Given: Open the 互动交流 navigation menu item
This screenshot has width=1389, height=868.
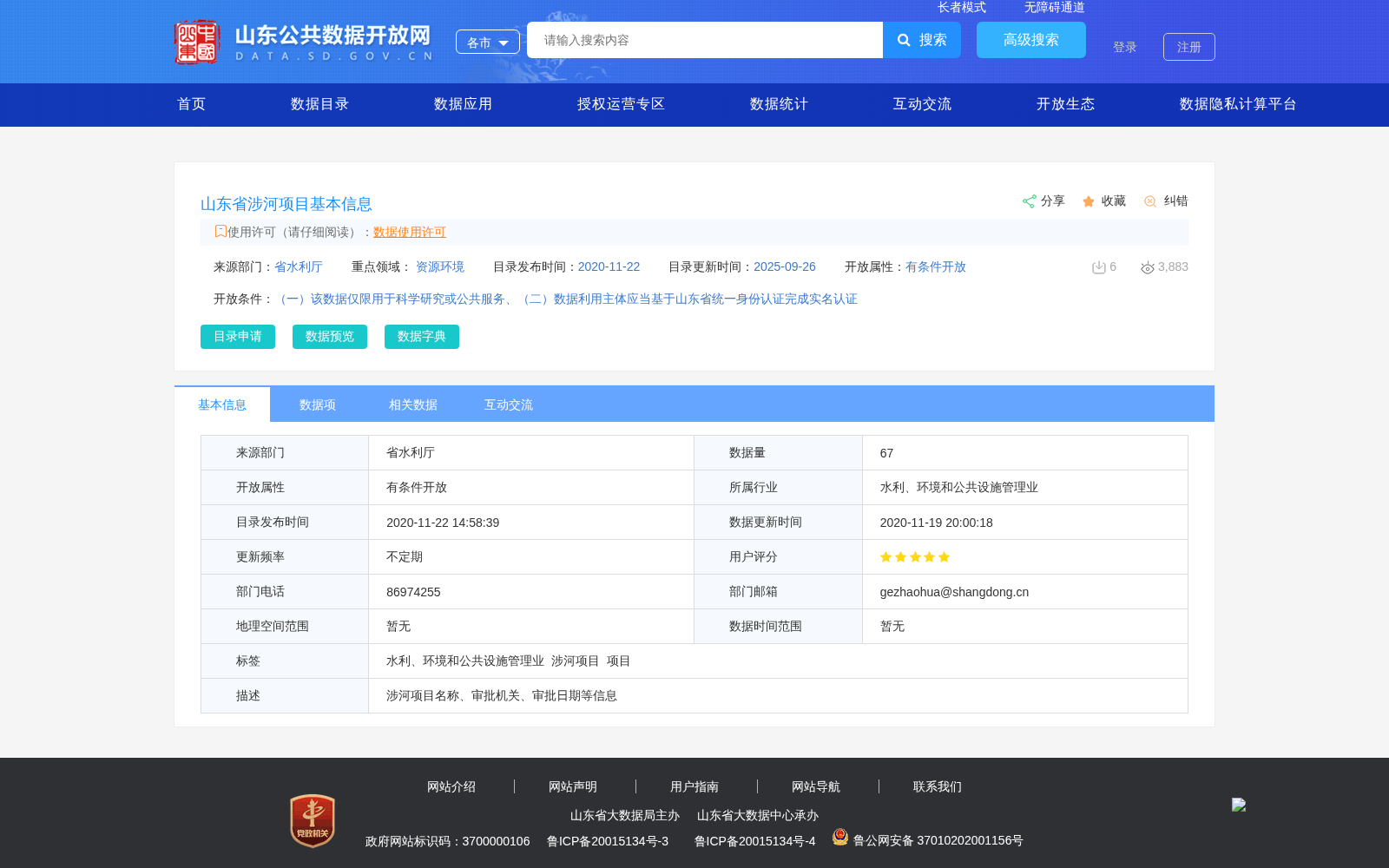Looking at the screenshot, I should 923,104.
